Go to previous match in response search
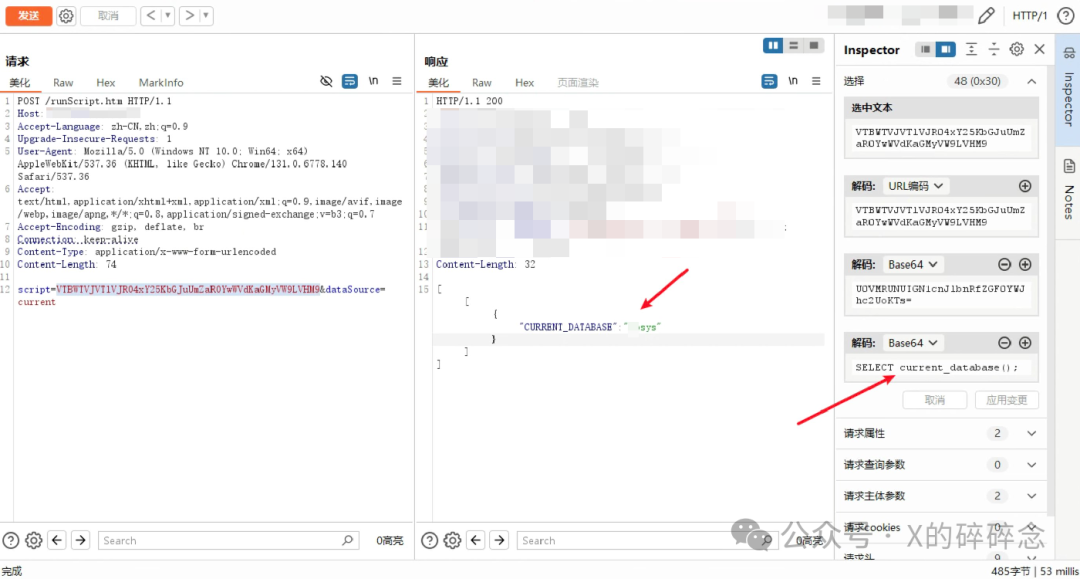The height and width of the screenshot is (579, 1080). pos(476,540)
